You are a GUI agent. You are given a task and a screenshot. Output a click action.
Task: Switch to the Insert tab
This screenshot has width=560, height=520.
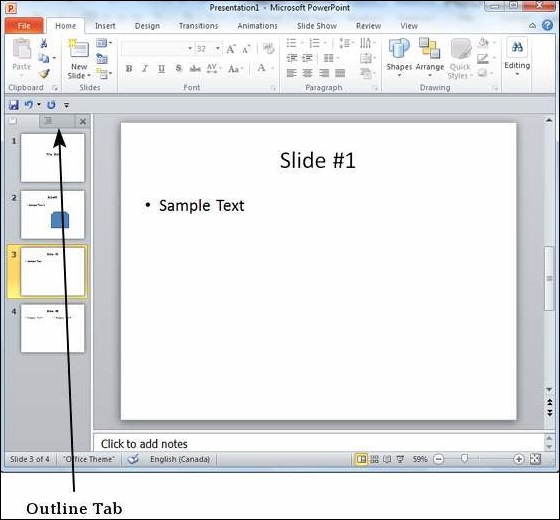[105, 26]
